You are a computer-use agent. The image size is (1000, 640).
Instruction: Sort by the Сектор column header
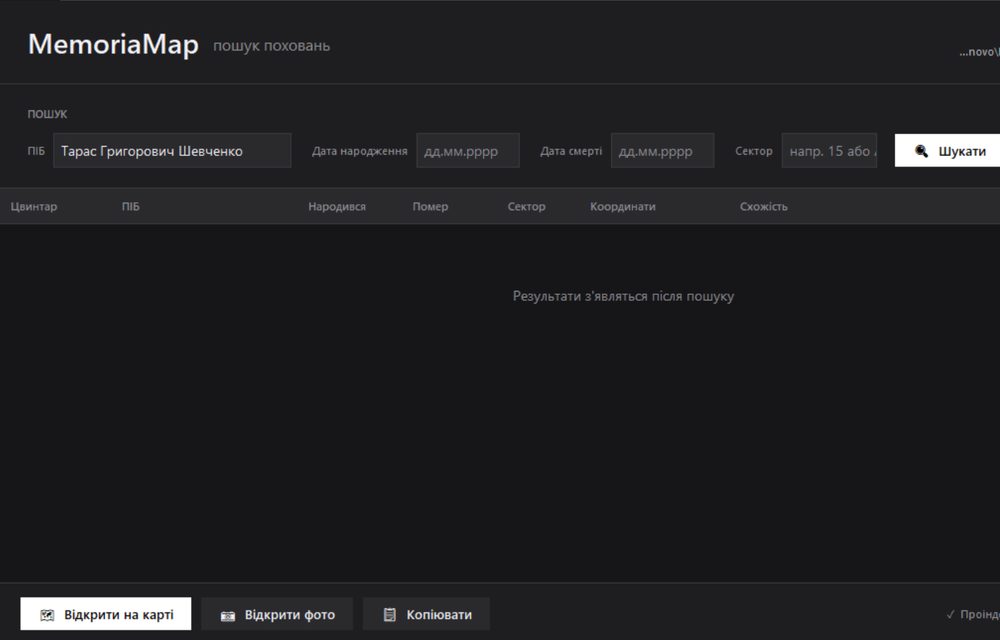[x=527, y=207]
